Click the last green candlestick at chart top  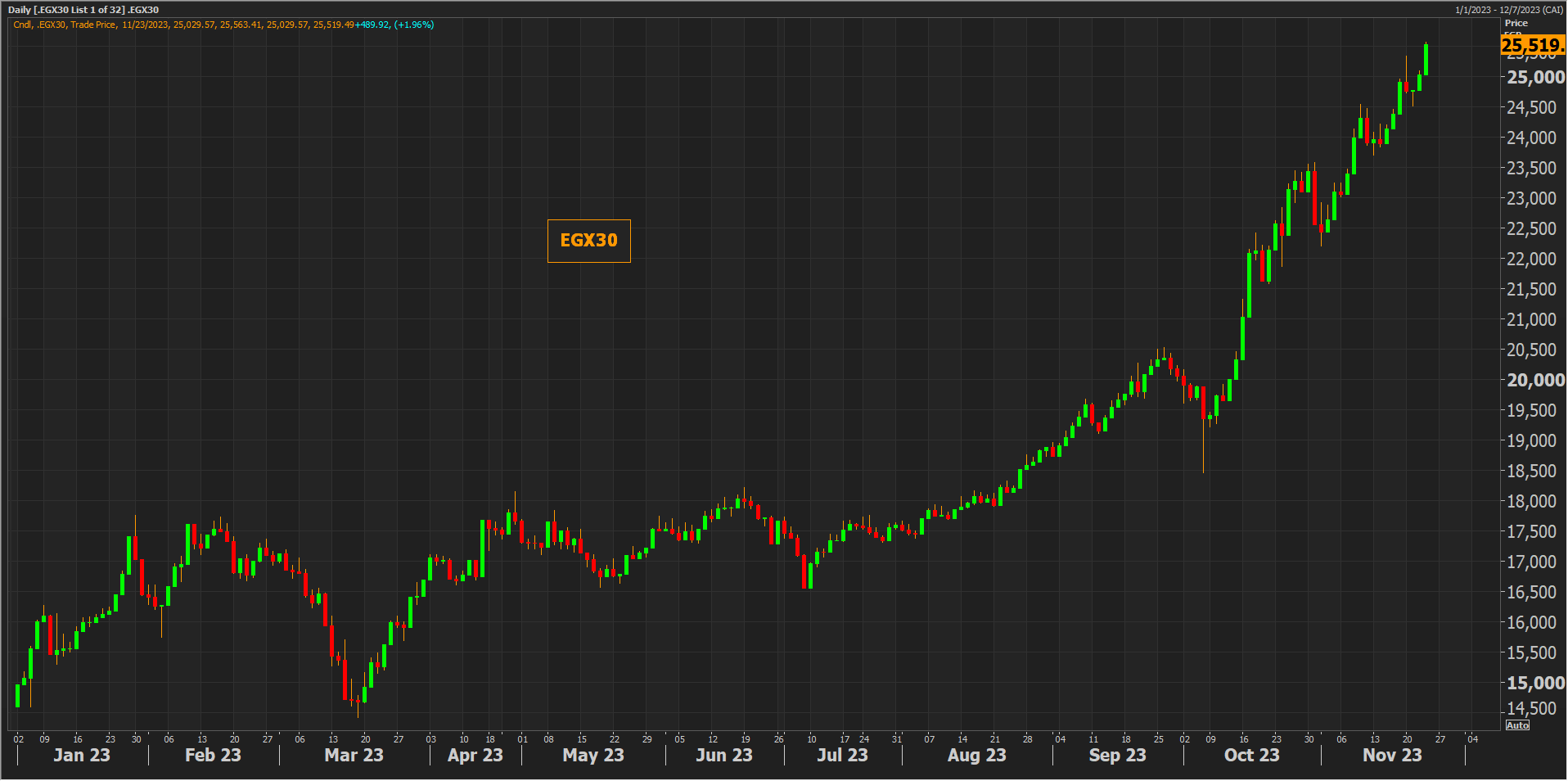tap(1426, 60)
